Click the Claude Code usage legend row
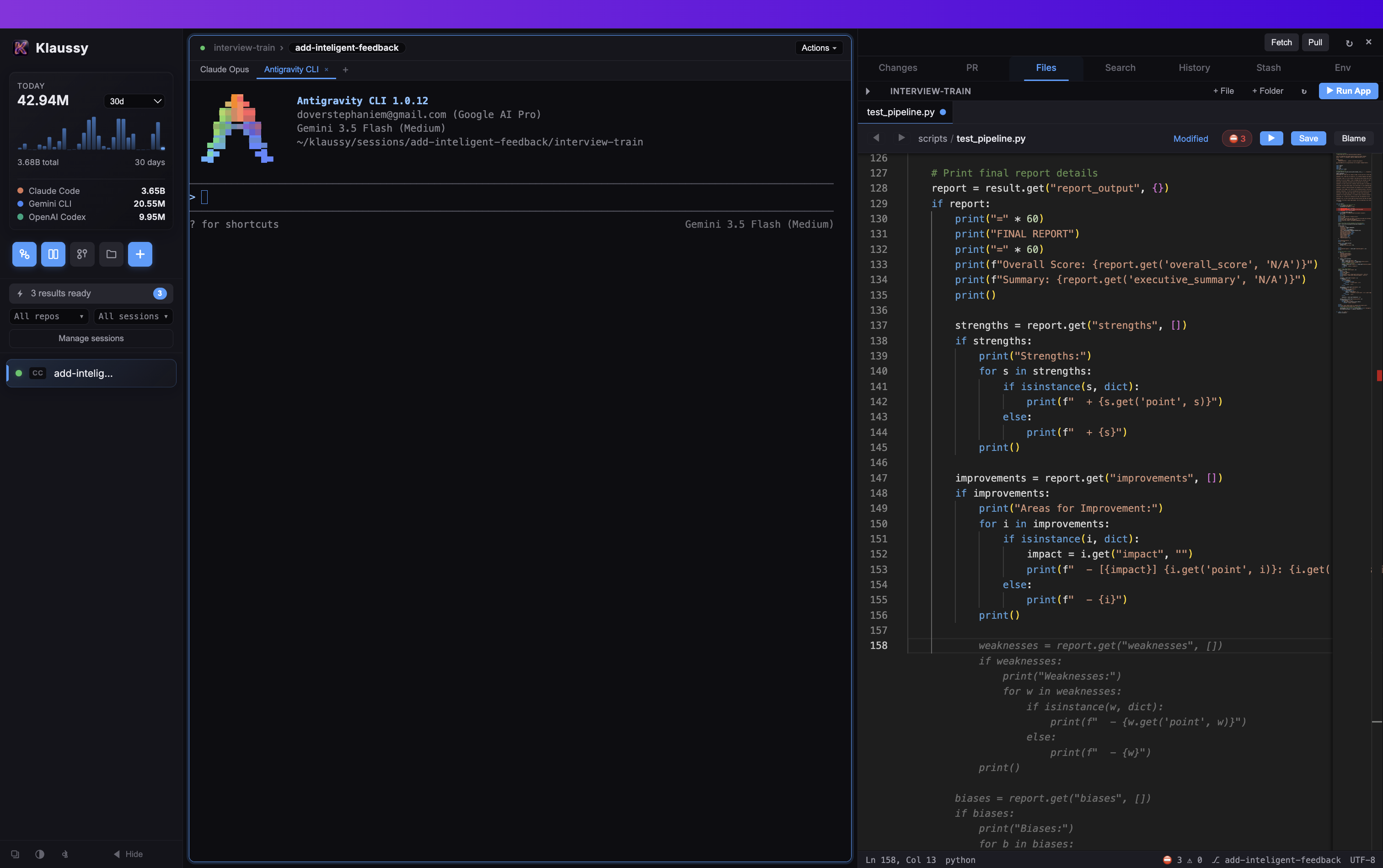 tap(91, 191)
